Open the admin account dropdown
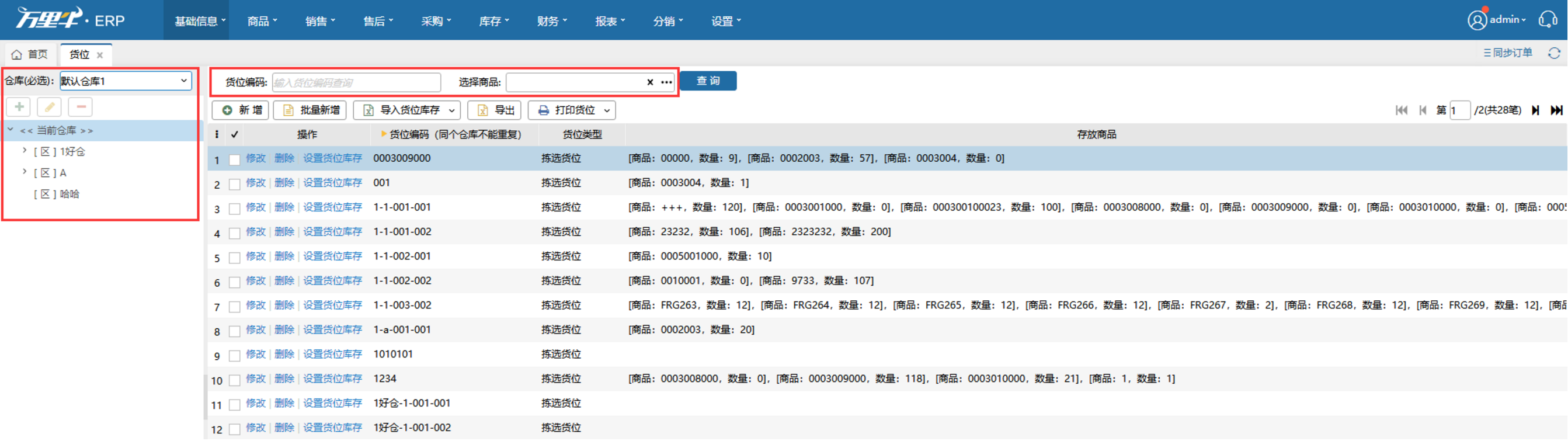The width and height of the screenshot is (1568, 441). [x=1508, y=20]
